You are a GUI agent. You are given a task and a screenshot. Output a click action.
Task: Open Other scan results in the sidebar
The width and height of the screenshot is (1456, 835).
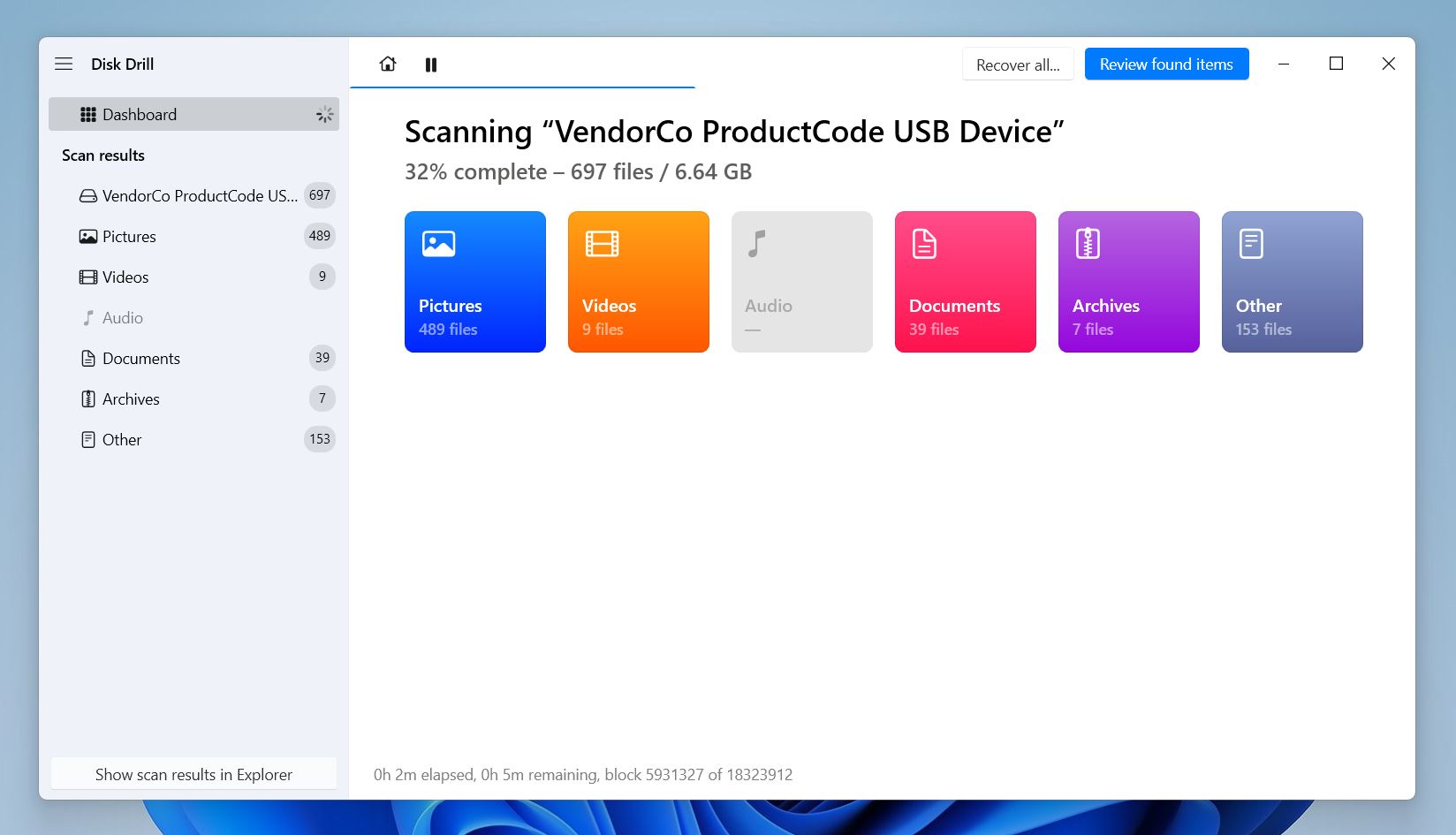193,439
